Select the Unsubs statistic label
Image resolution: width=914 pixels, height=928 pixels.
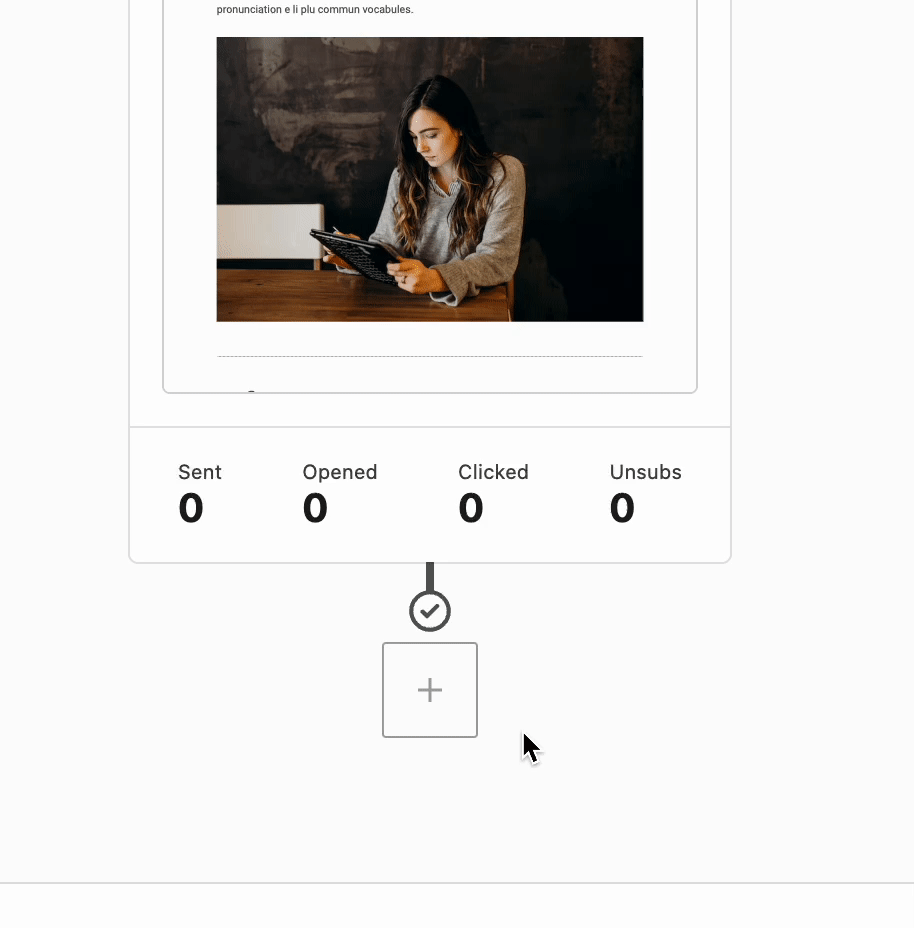point(646,472)
